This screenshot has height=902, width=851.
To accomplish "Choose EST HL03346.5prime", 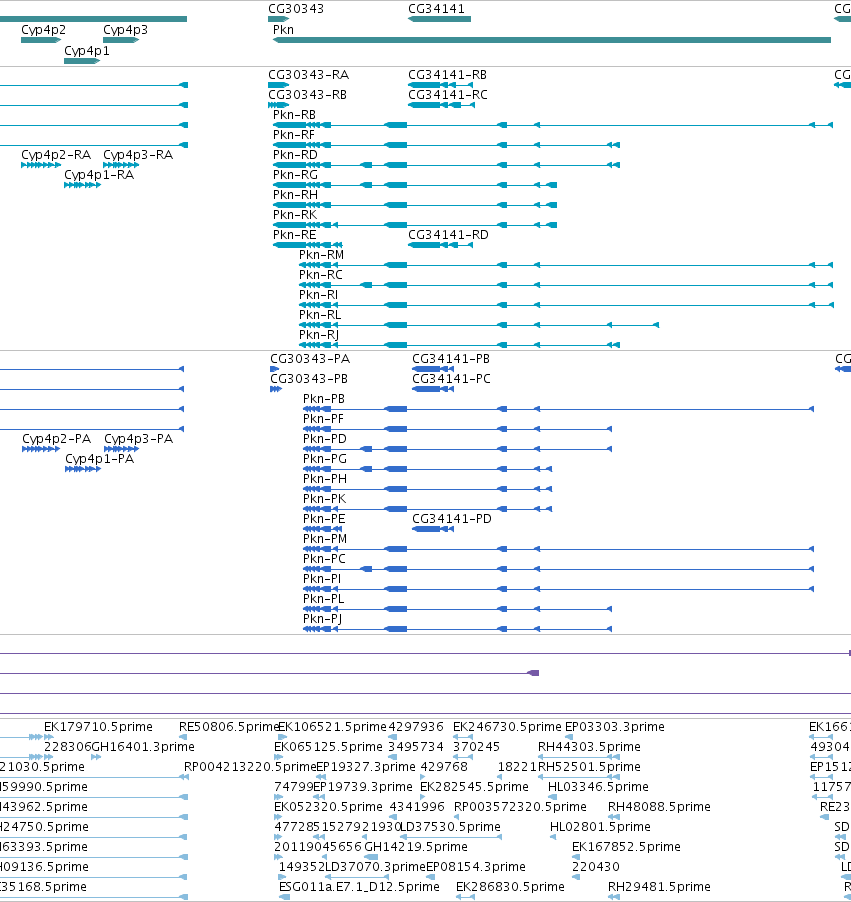I will [598, 786].
